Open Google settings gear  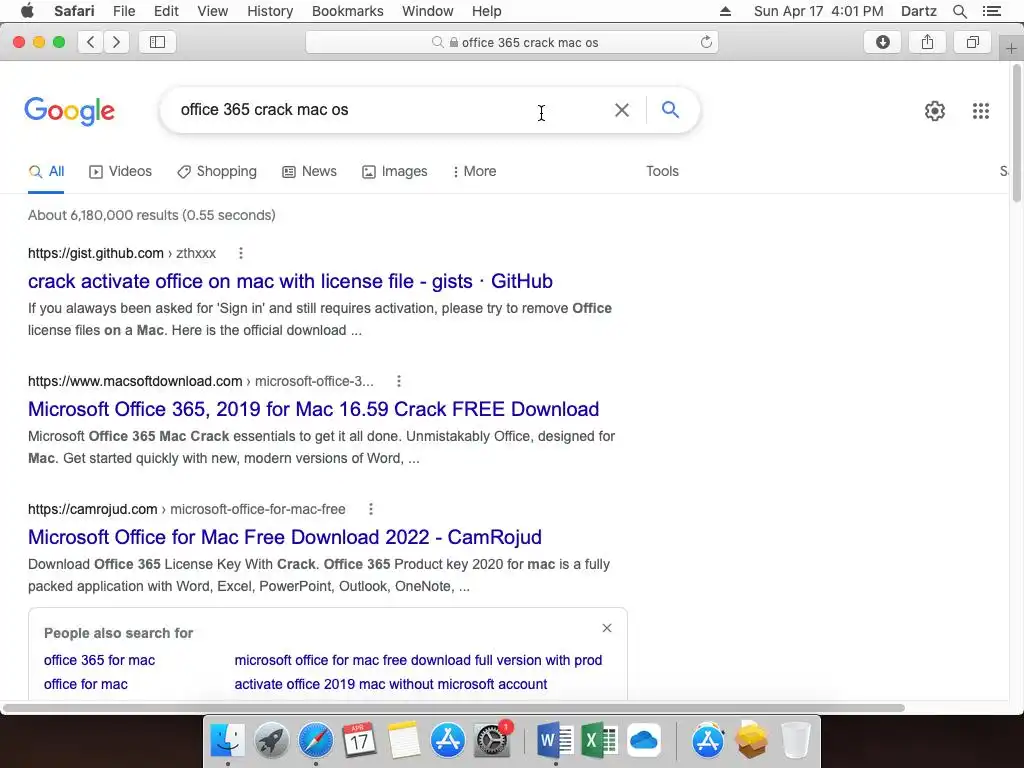pyautogui.click(x=935, y=110)
